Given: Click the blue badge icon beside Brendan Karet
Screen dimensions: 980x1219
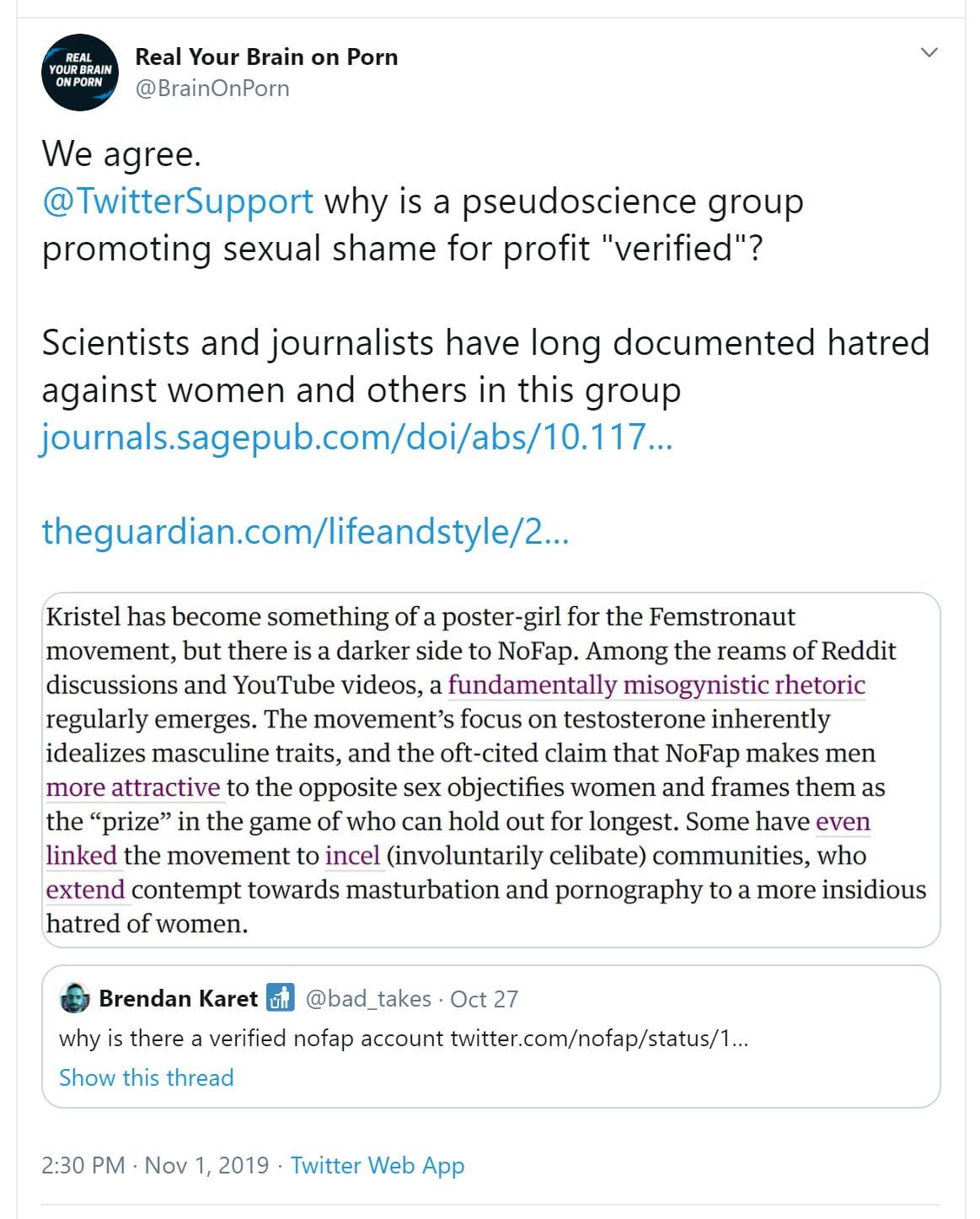Looking at the screenshot, I should 281,997.
